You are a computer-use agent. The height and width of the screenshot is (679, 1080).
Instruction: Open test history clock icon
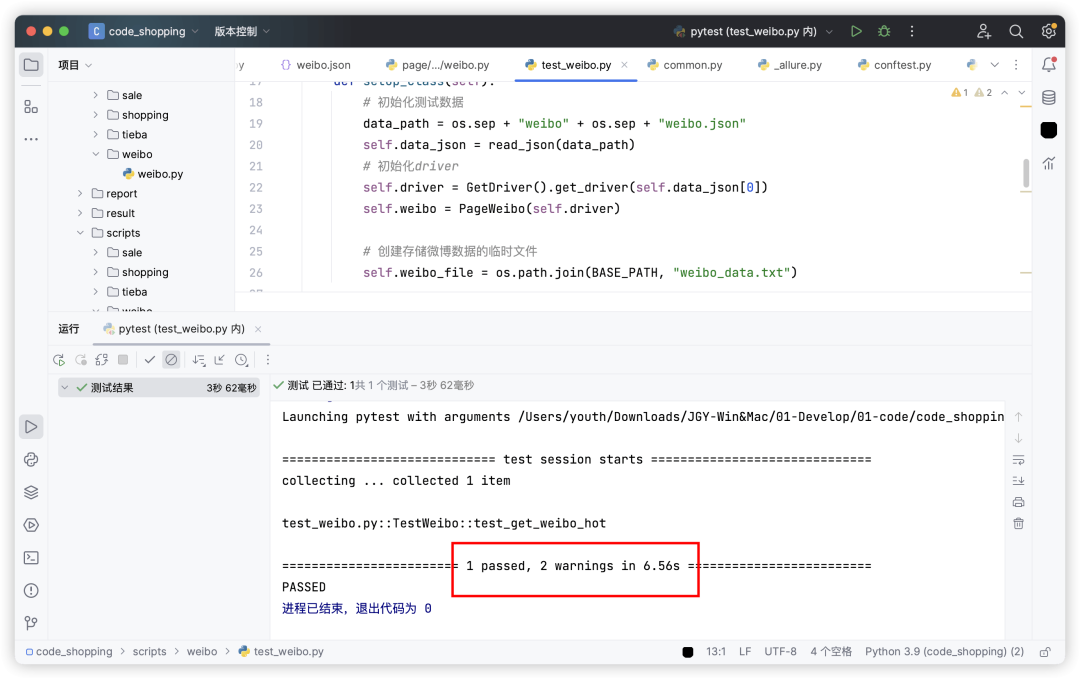[241, 359]
